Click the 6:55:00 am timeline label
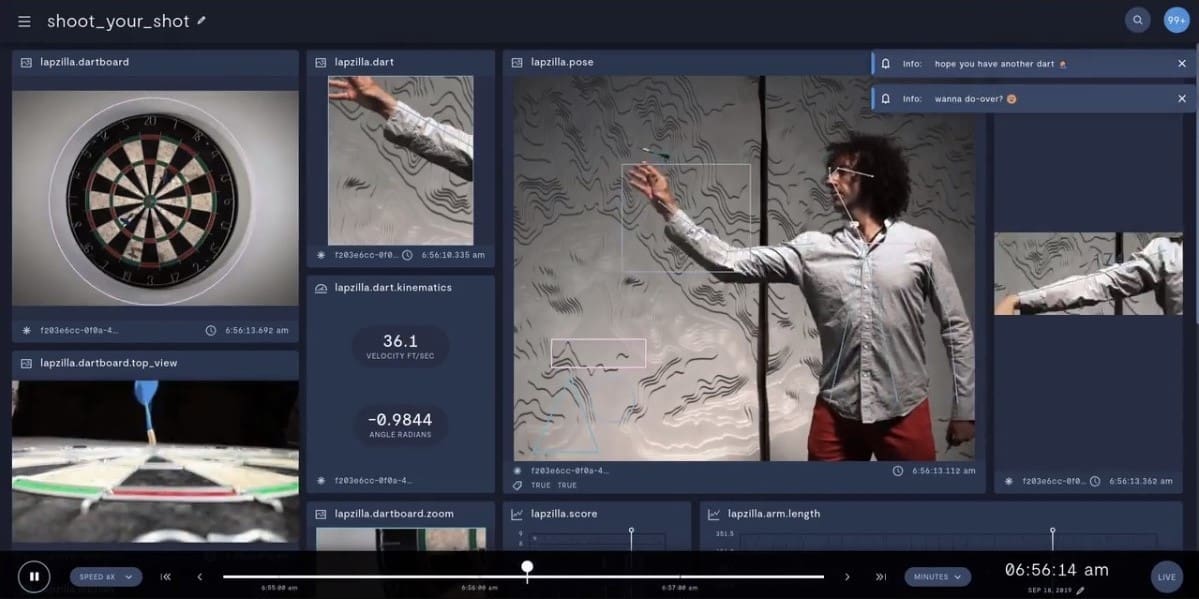This screenshot has width=1199, height=599. [279, 588]
